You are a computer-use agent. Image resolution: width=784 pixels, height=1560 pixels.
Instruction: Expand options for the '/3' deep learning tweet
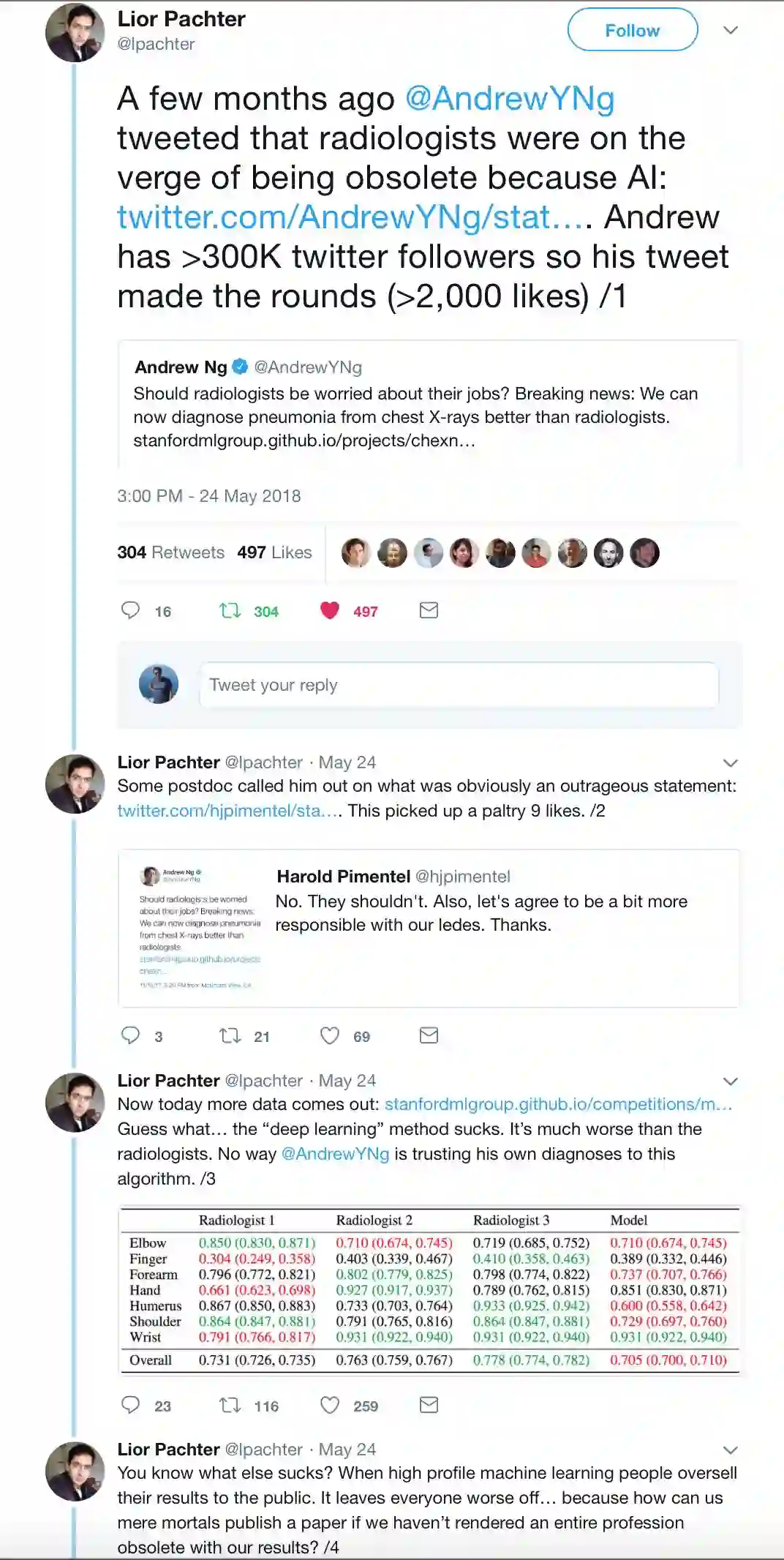[x=730, y=1081]
